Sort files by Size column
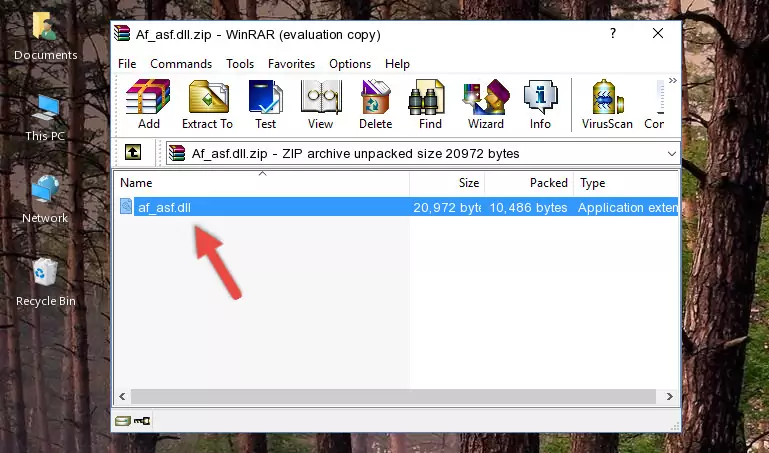This screenshot has width=769, height=453. (447, 183)
